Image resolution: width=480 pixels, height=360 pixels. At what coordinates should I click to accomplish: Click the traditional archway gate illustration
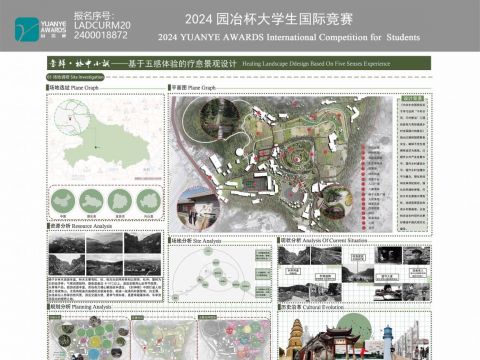pyautogui.click(x=338, y=344)
